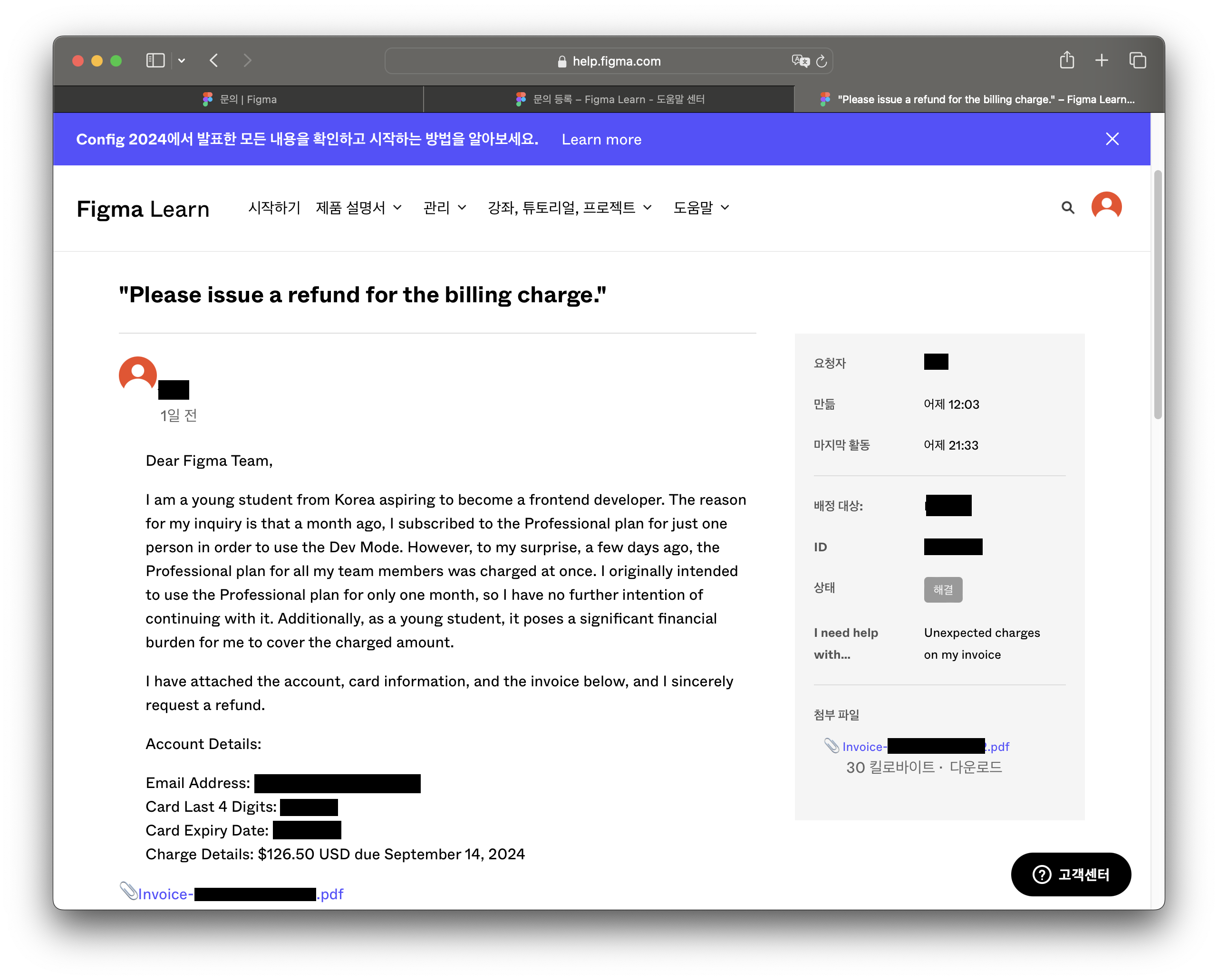Expand the 관리 dropdown menu
This screenshot has height=980, width=1218.
tap(445, 208)
